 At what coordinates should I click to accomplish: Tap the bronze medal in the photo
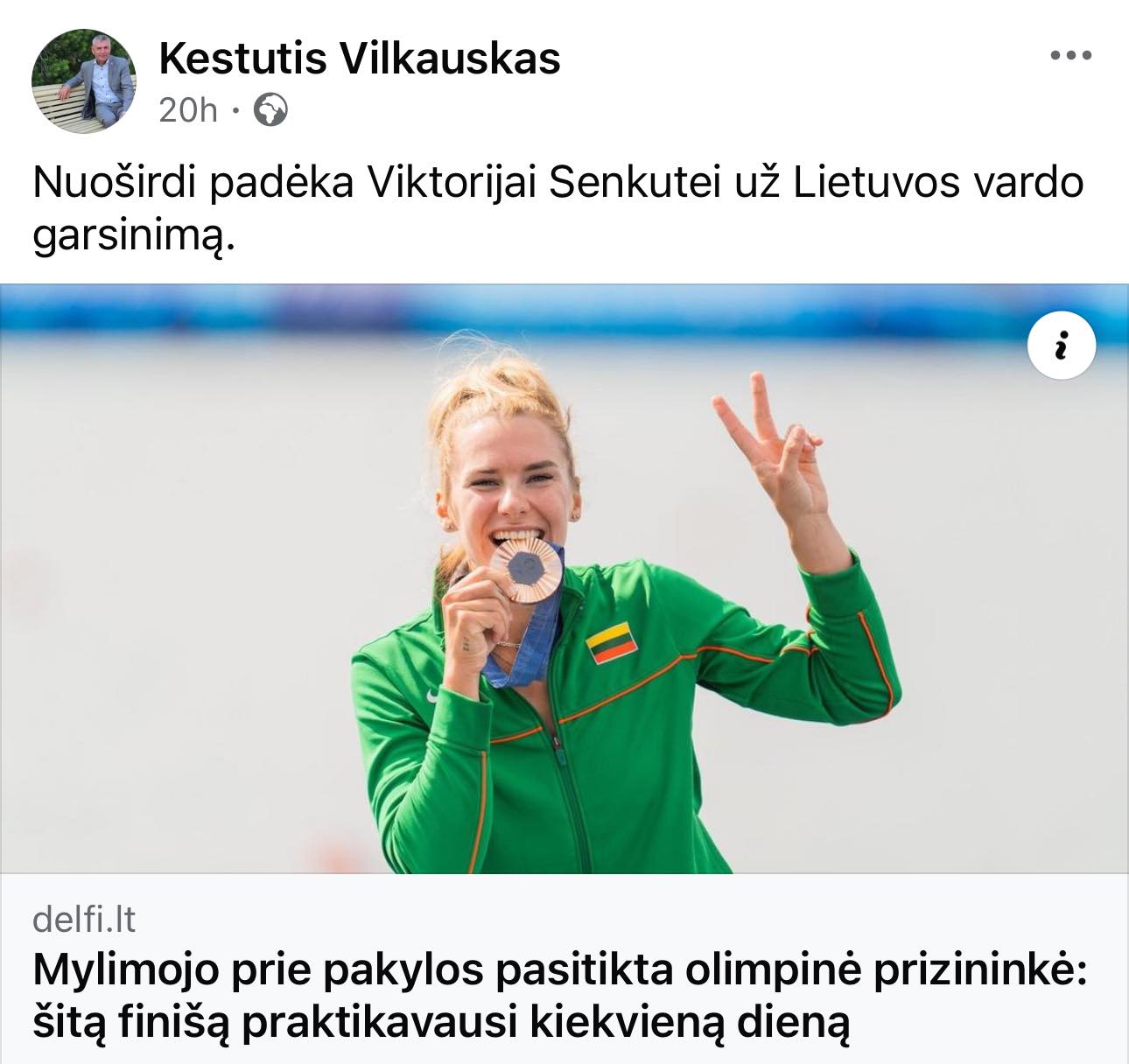tap(525, 570)
